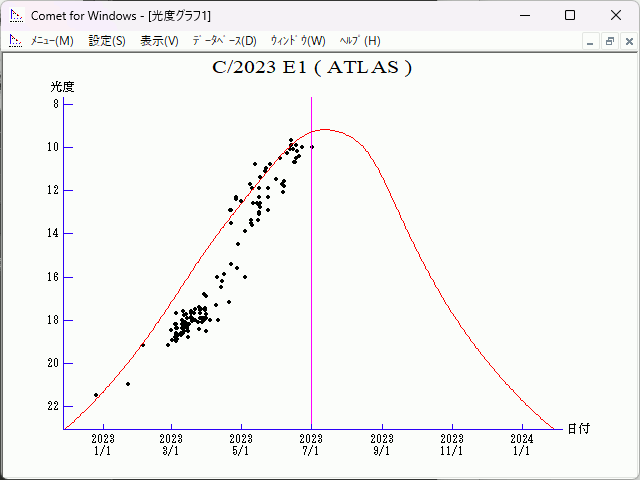
Task: Click magnitude 14 on the vertical axis
Action: pyautogui.click(x=53, y=233)
